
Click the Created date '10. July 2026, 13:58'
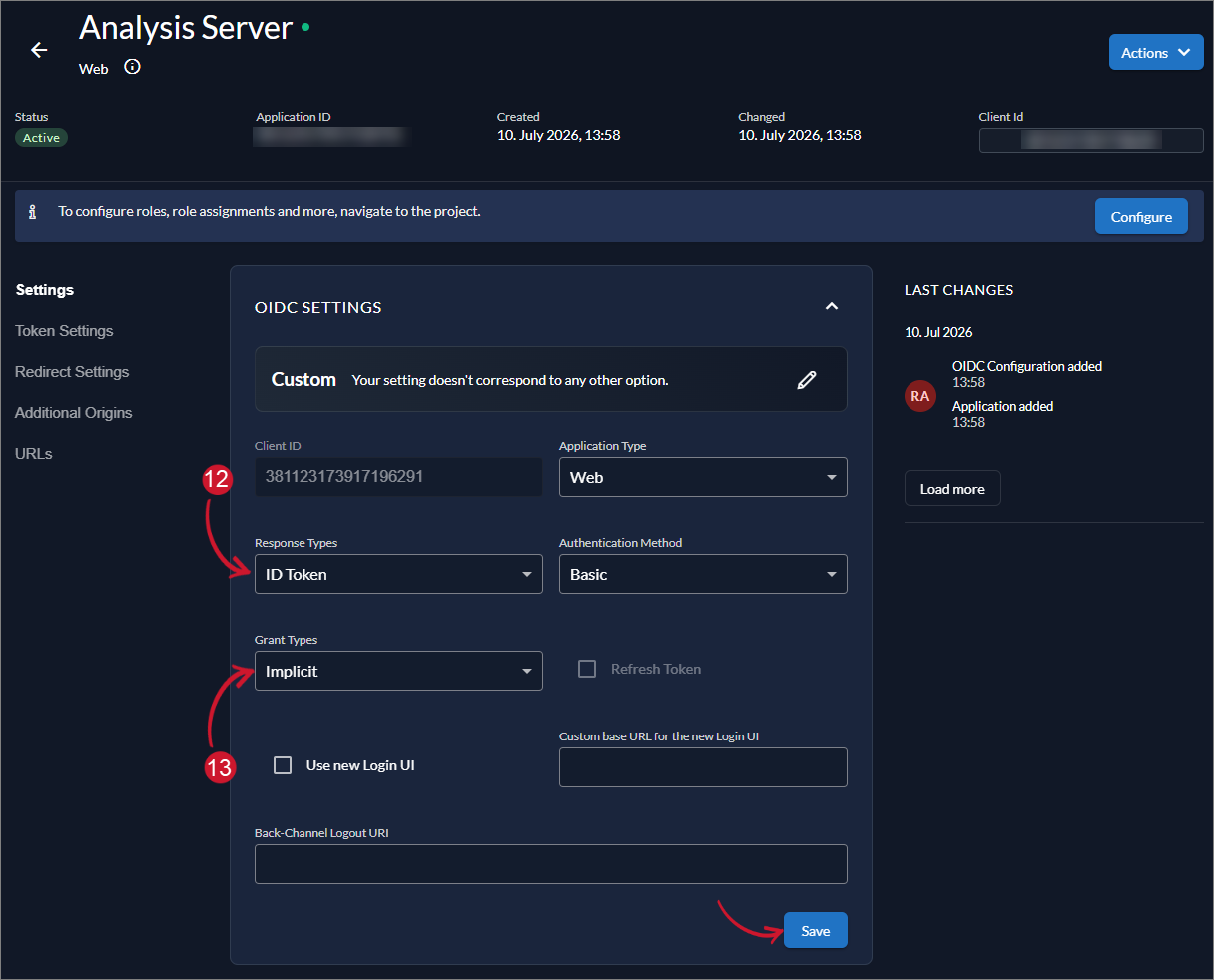559,135
